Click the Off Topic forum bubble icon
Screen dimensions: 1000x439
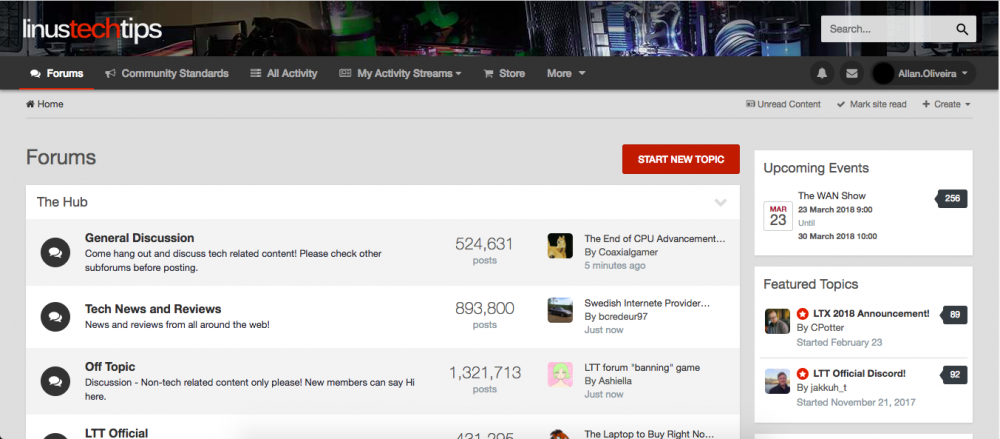[x=55, y=381]
